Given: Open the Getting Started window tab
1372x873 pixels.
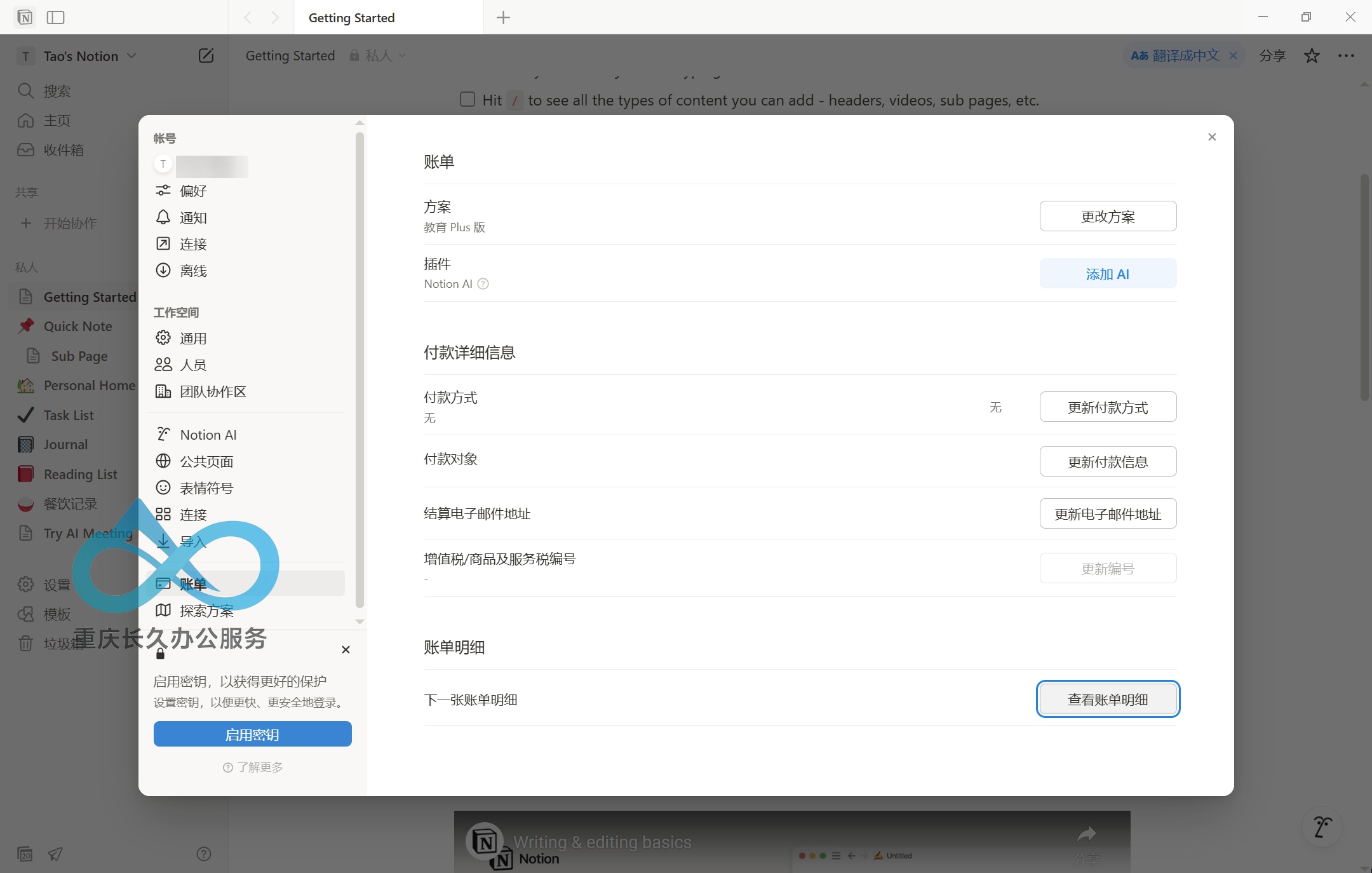Looking at the screenshot, I should [x=389, y=18].
